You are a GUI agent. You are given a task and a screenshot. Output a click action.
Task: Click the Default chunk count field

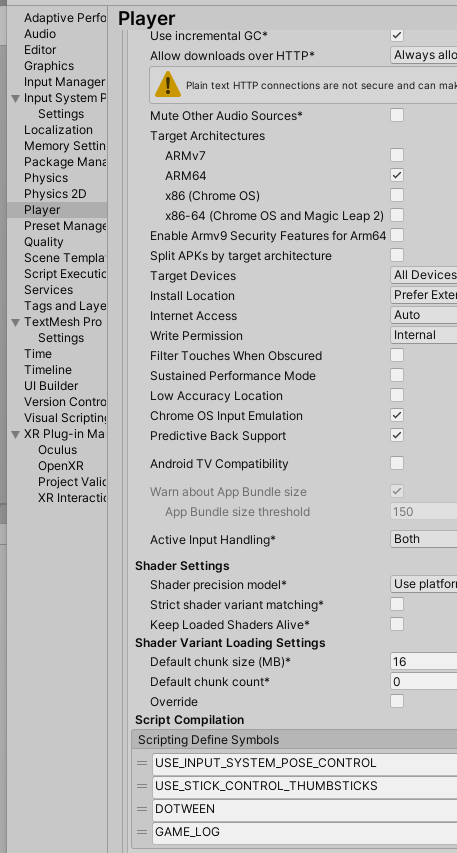(424, 681)
